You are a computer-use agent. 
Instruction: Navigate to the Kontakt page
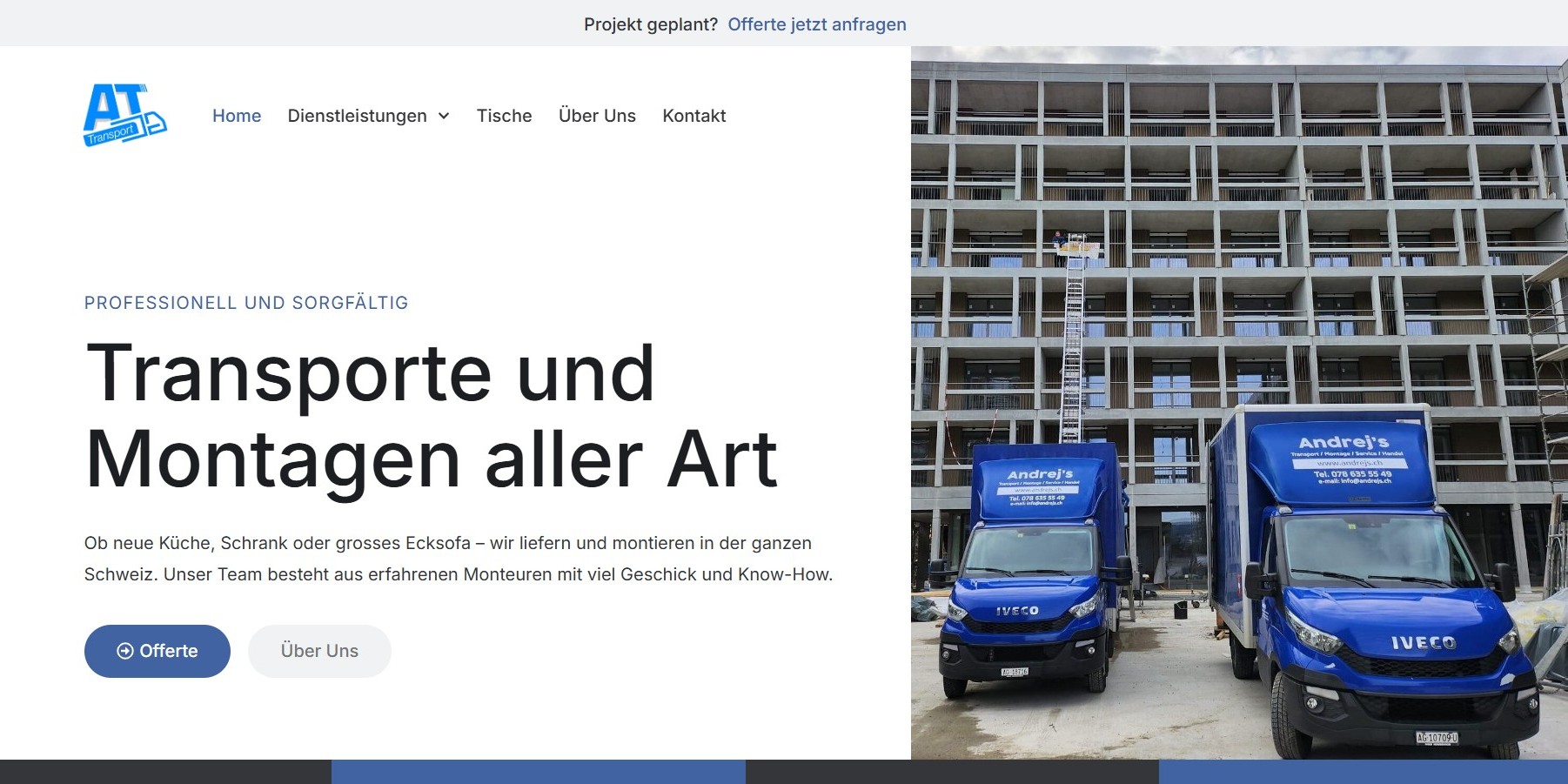[694, 116]
